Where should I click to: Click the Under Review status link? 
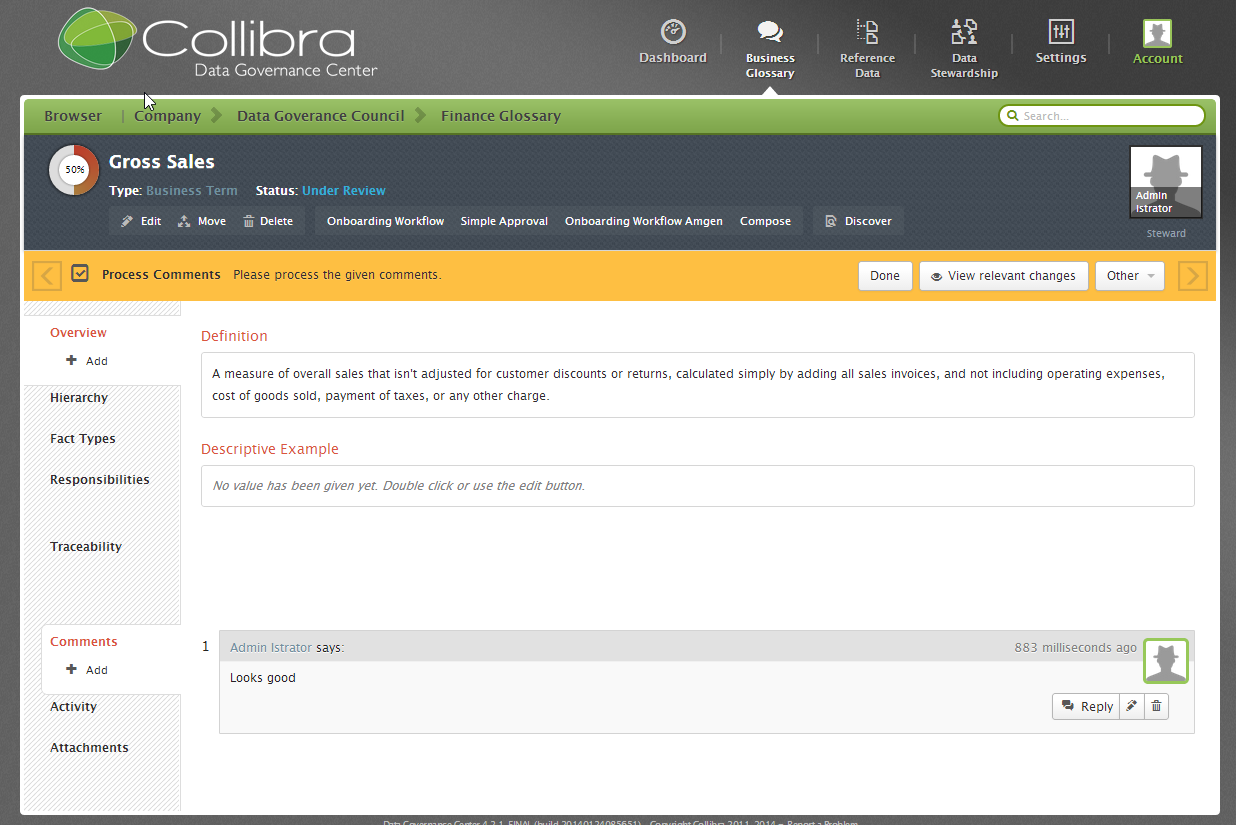[344, 191]
